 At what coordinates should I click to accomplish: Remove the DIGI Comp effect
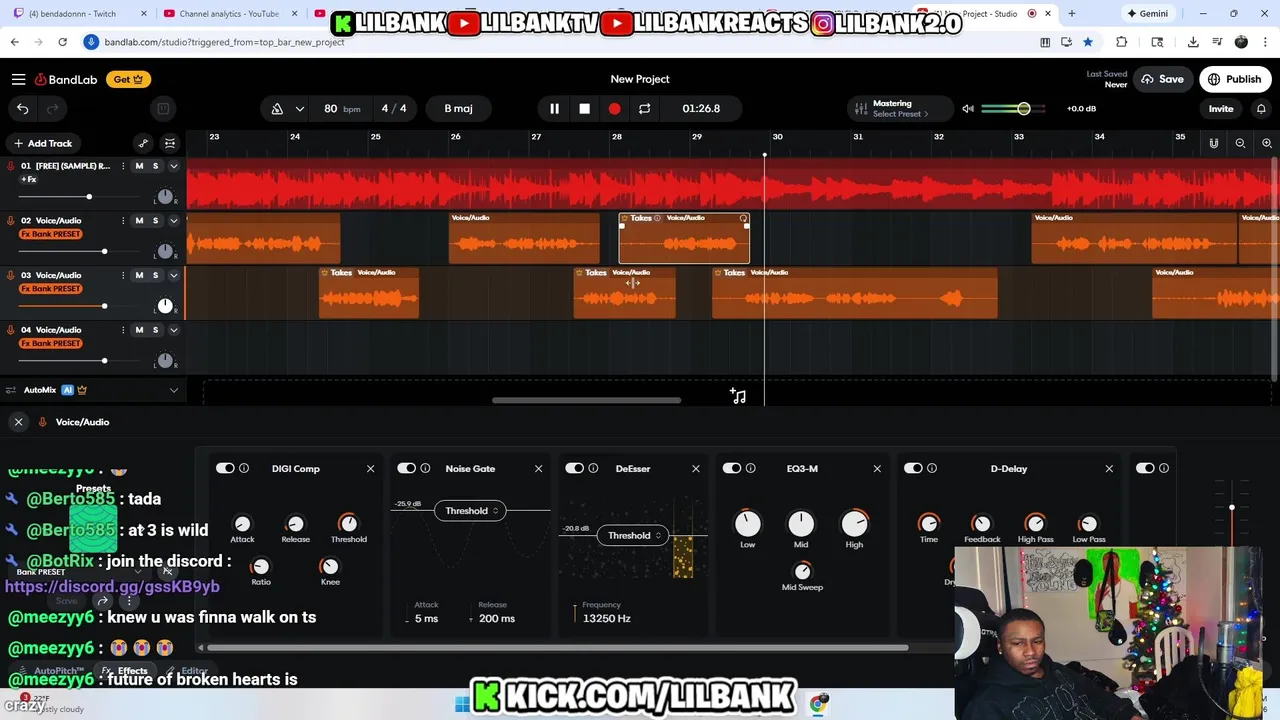tap(370, 468)
